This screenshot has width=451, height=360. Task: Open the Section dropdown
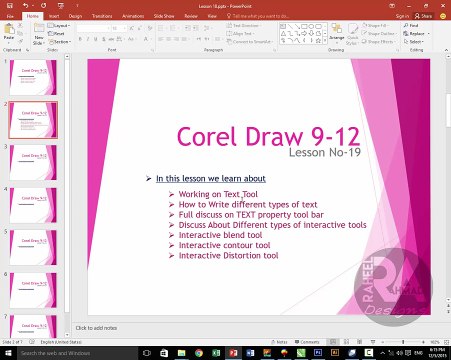tap(60, 42)
